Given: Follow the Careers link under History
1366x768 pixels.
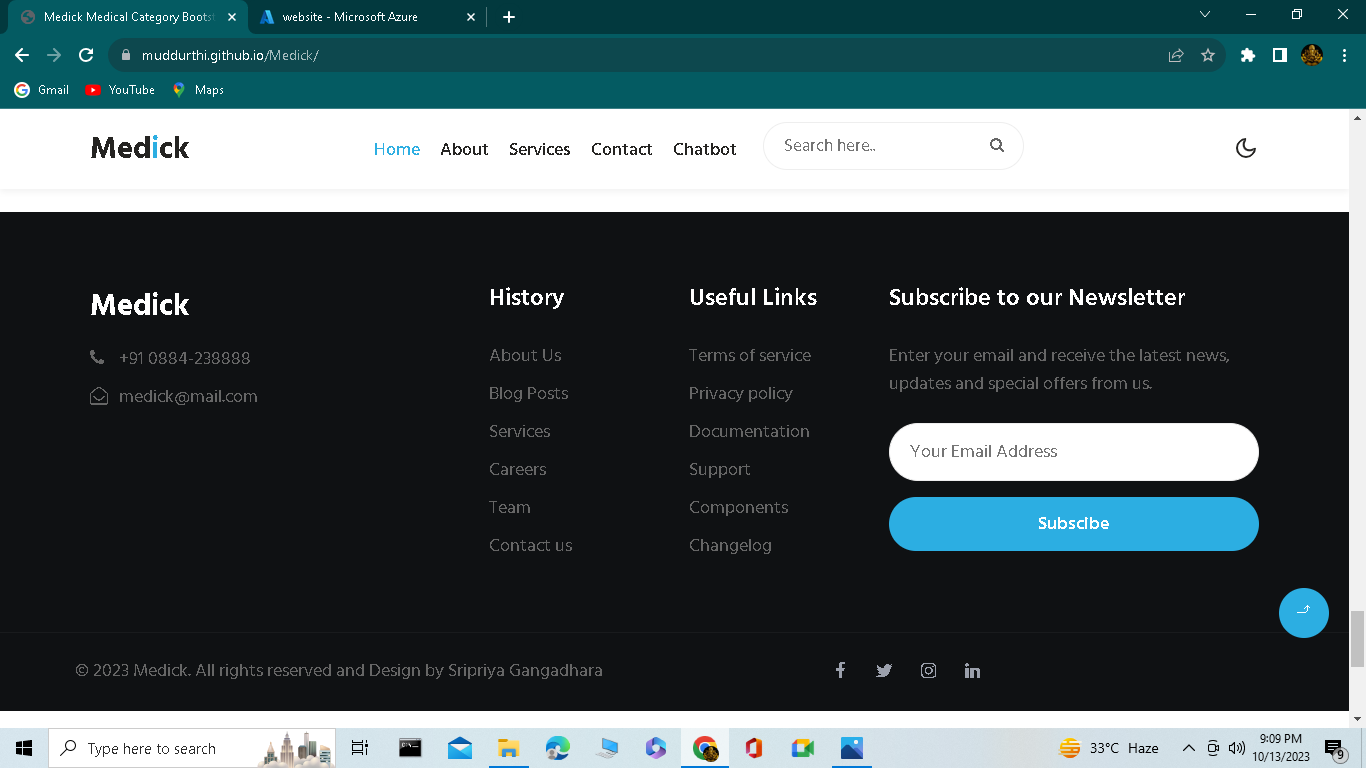Looking at the screenshot, I should (517, 468).
